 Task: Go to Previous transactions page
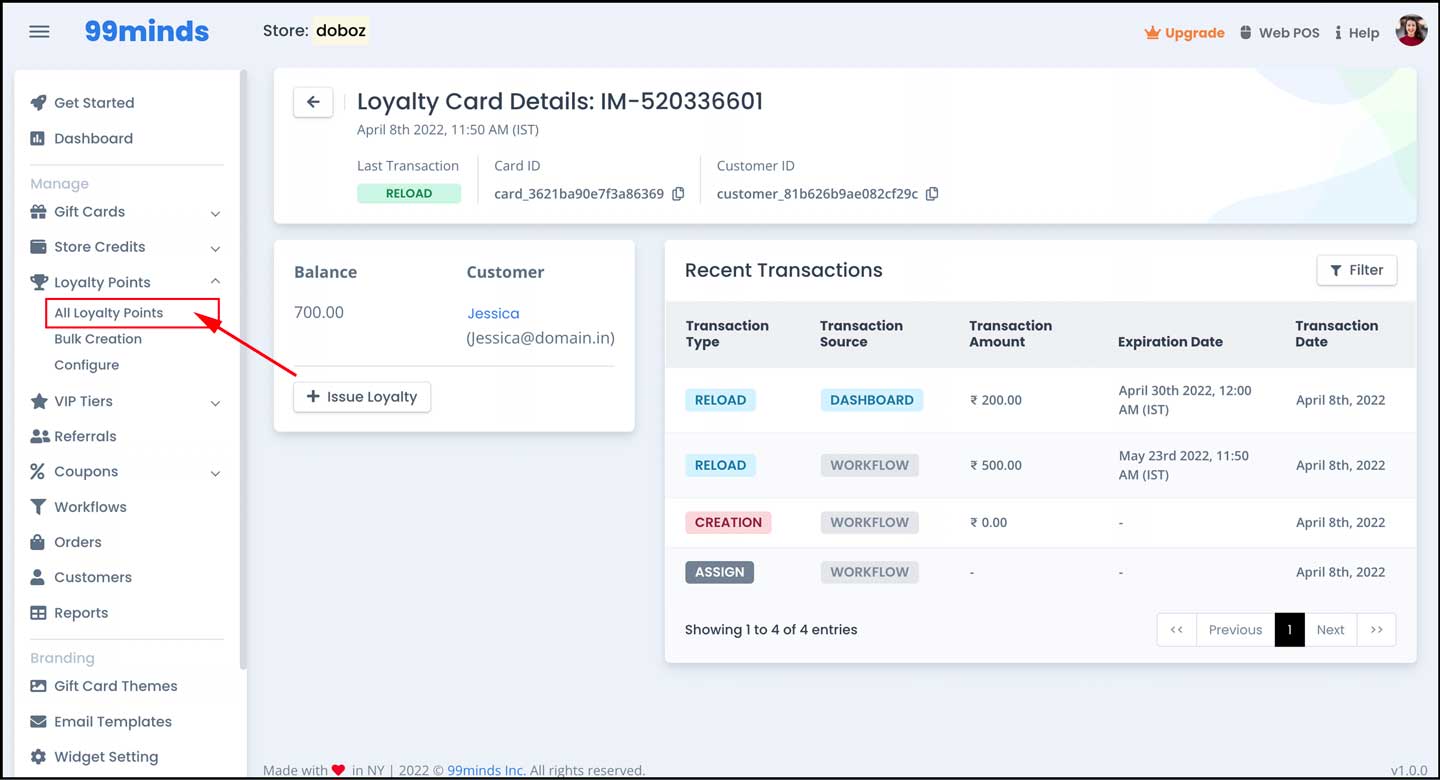1235,630
